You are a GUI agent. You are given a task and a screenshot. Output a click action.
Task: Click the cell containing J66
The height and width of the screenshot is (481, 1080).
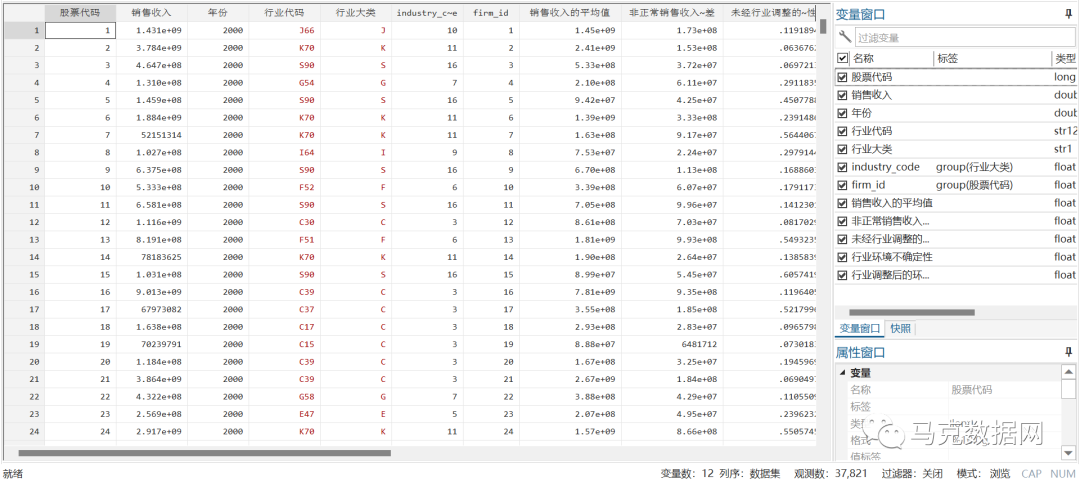(x=284, y=30)
